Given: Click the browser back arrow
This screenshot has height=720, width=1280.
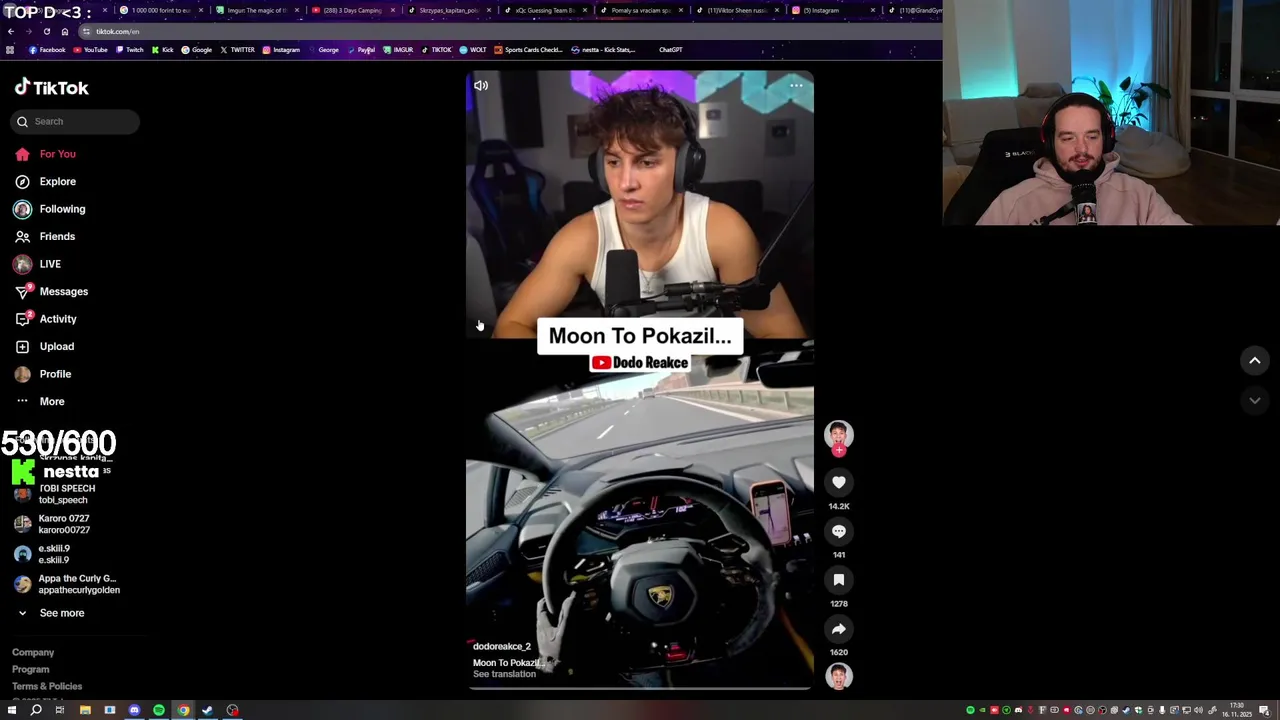Looking at the screenshot, I should tap(11, 32).
